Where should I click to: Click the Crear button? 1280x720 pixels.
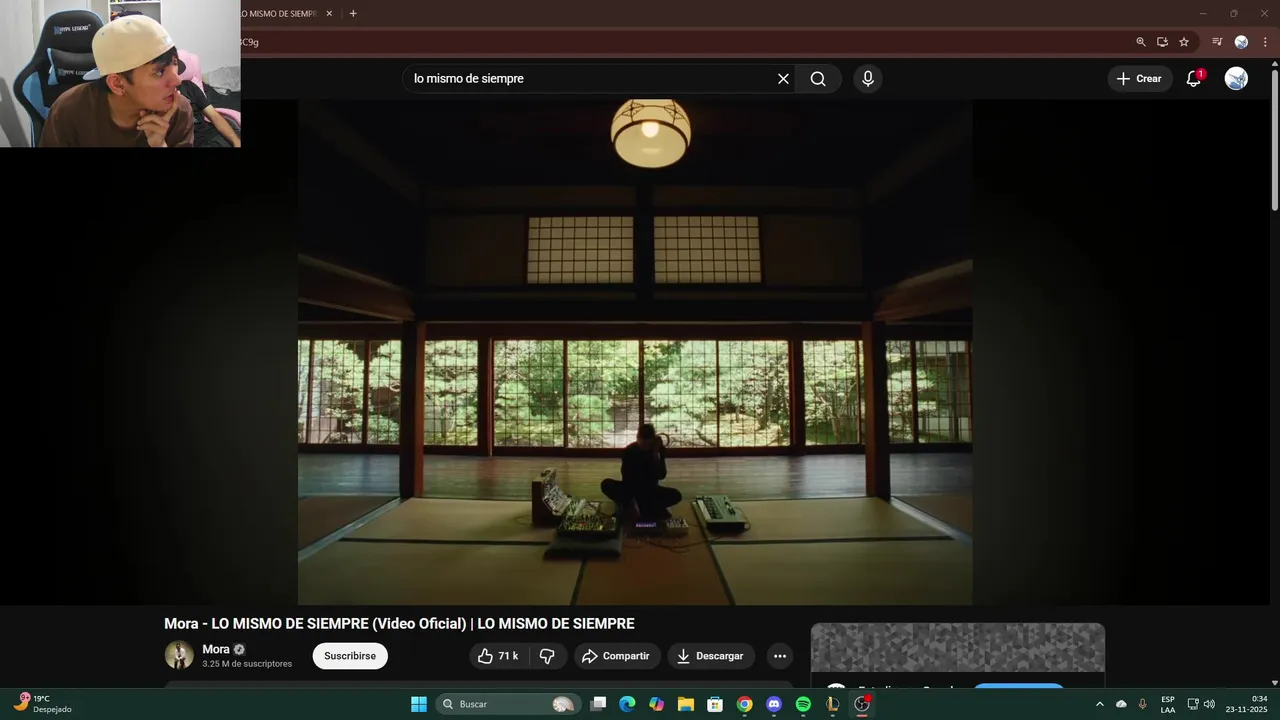tap(1139, 79)
